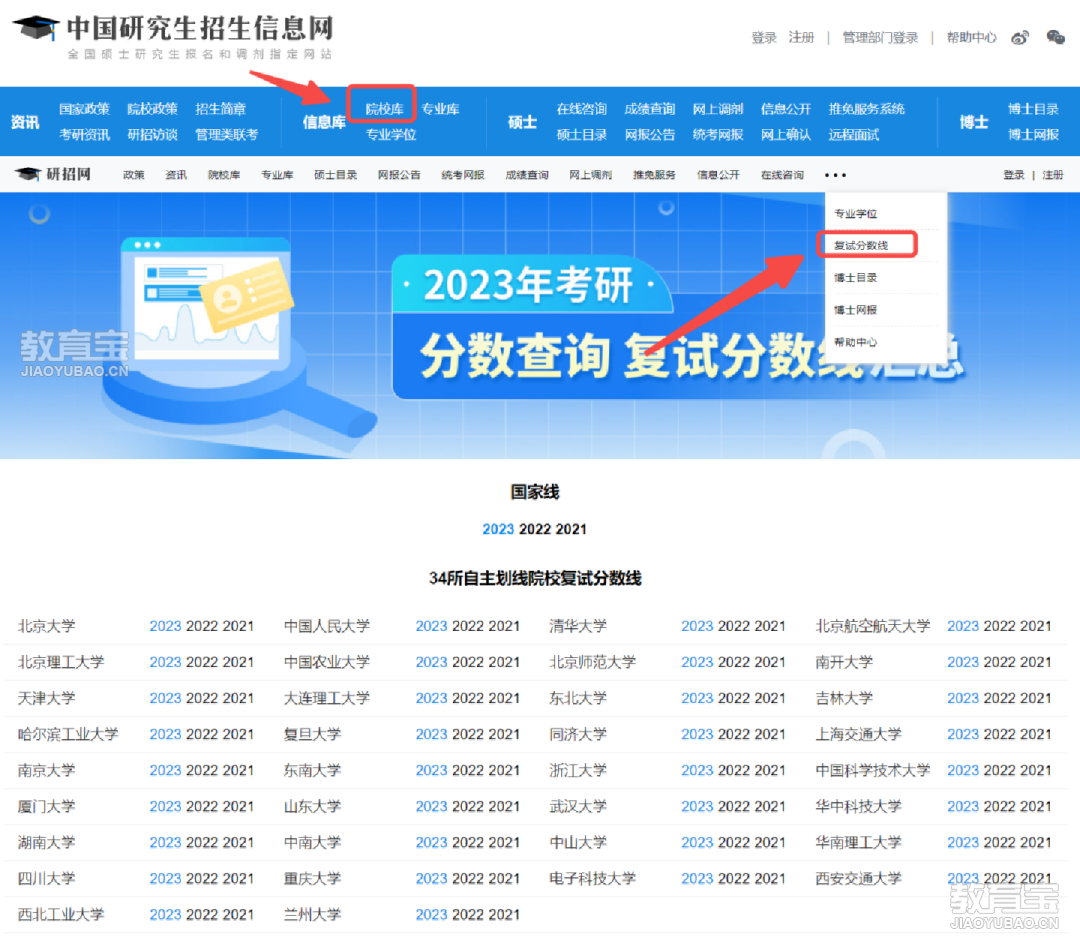
Task: Choose 博士网报 from the dropdown menu
Action: click(855, 310)
